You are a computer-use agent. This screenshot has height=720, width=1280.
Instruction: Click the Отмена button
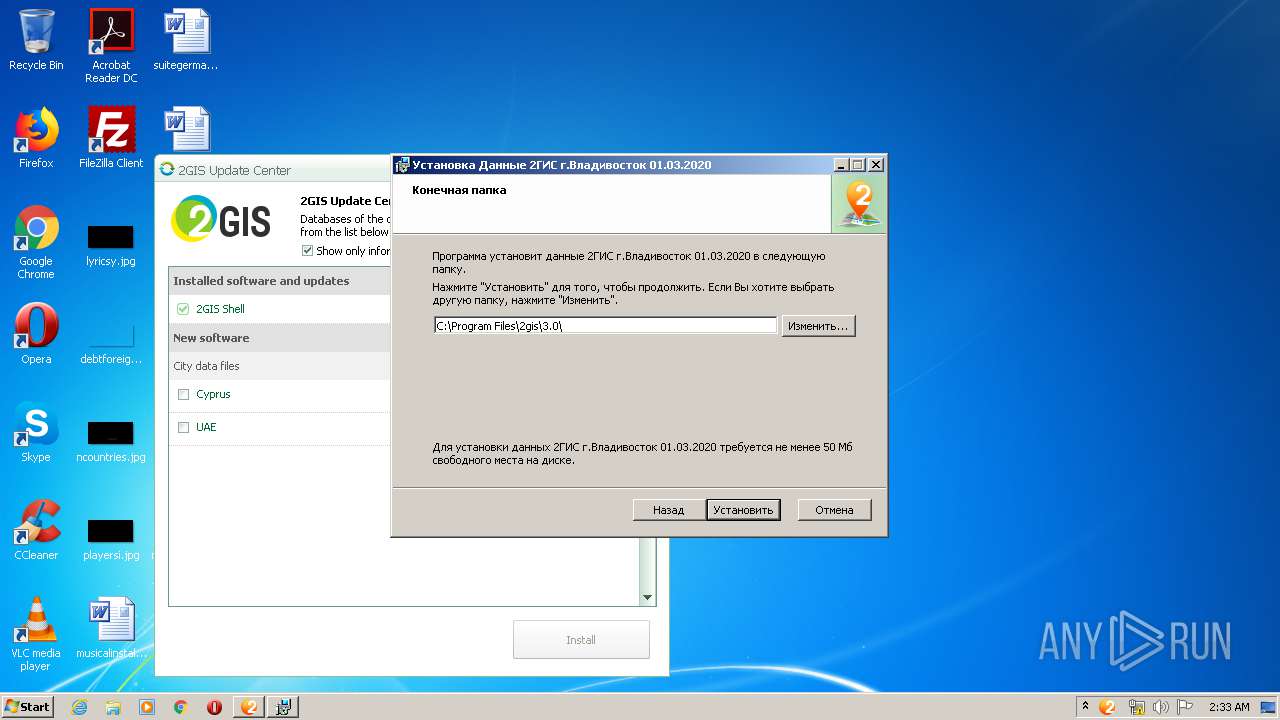834,510
